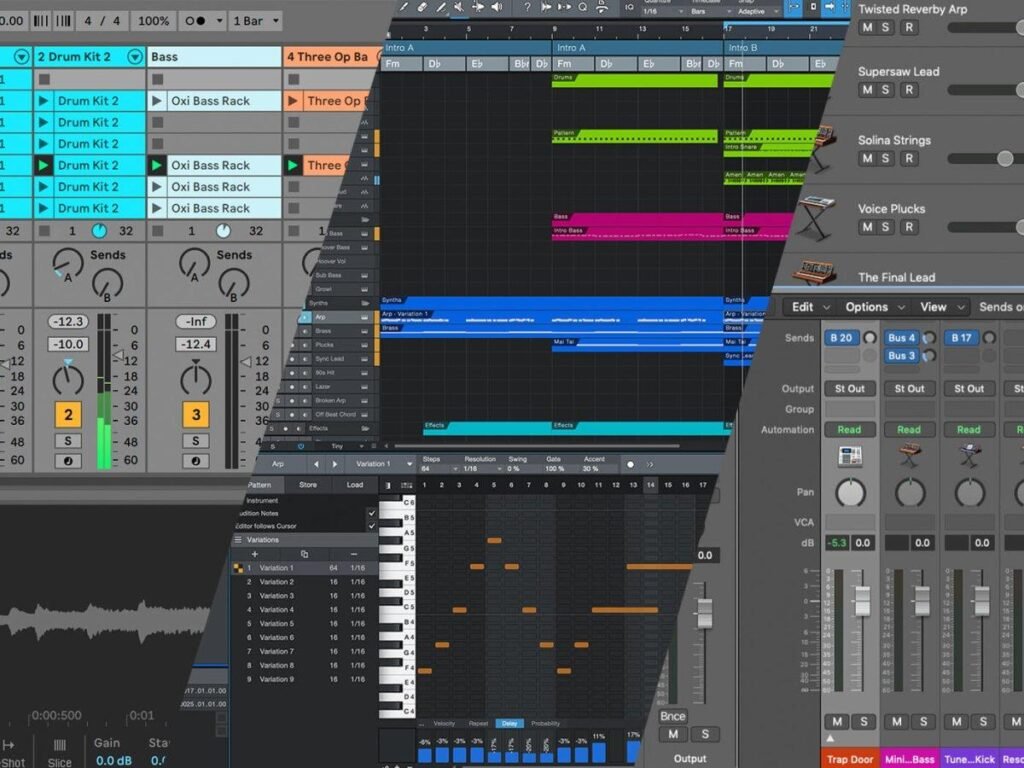Mute the Trap Door channel strip
The width and height of the screenshot is (1024, 768).
(x=837, y=722)
